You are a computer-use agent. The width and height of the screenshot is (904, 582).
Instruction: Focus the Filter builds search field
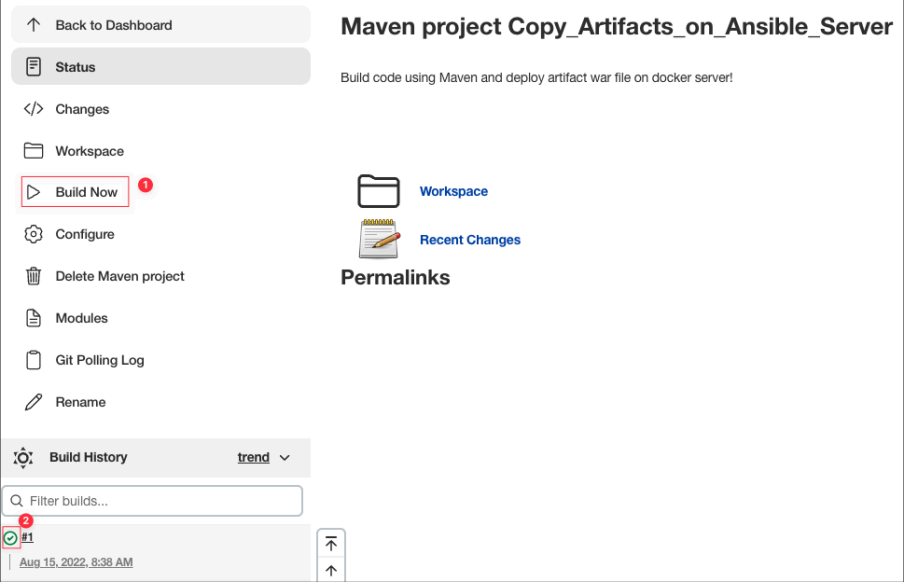[x=152, y=501]
